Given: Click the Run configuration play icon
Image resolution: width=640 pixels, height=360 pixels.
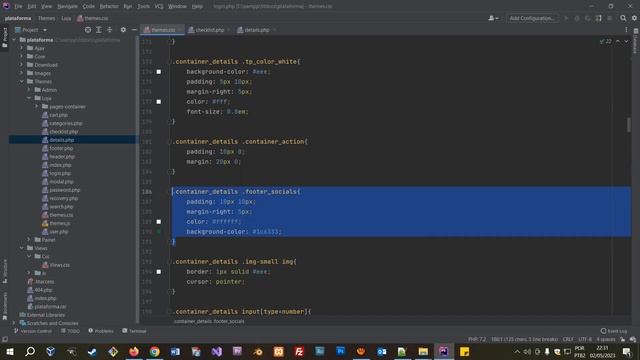Looking at the screenshot, I should pos(566,18).
